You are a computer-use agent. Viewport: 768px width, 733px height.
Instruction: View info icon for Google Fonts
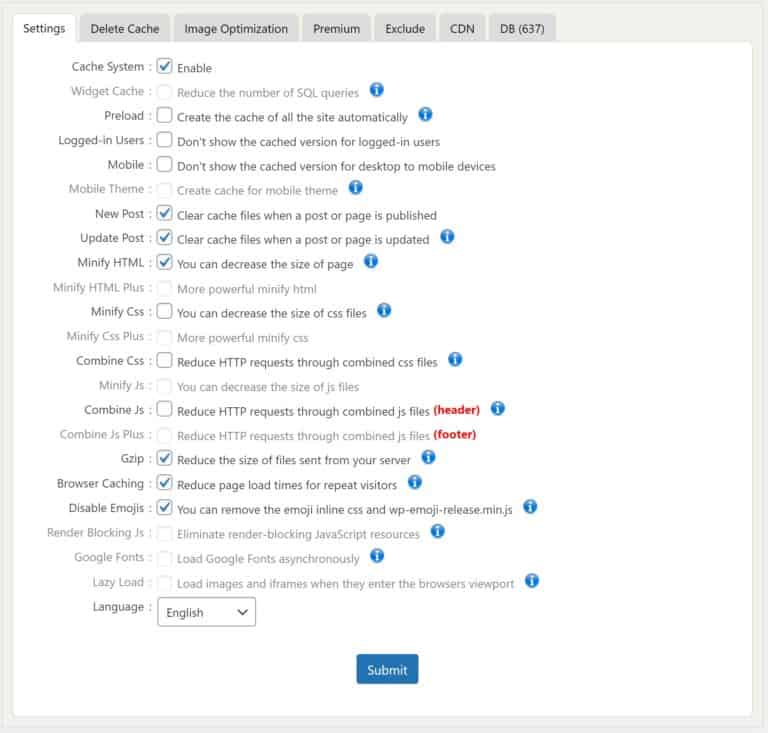377,556
